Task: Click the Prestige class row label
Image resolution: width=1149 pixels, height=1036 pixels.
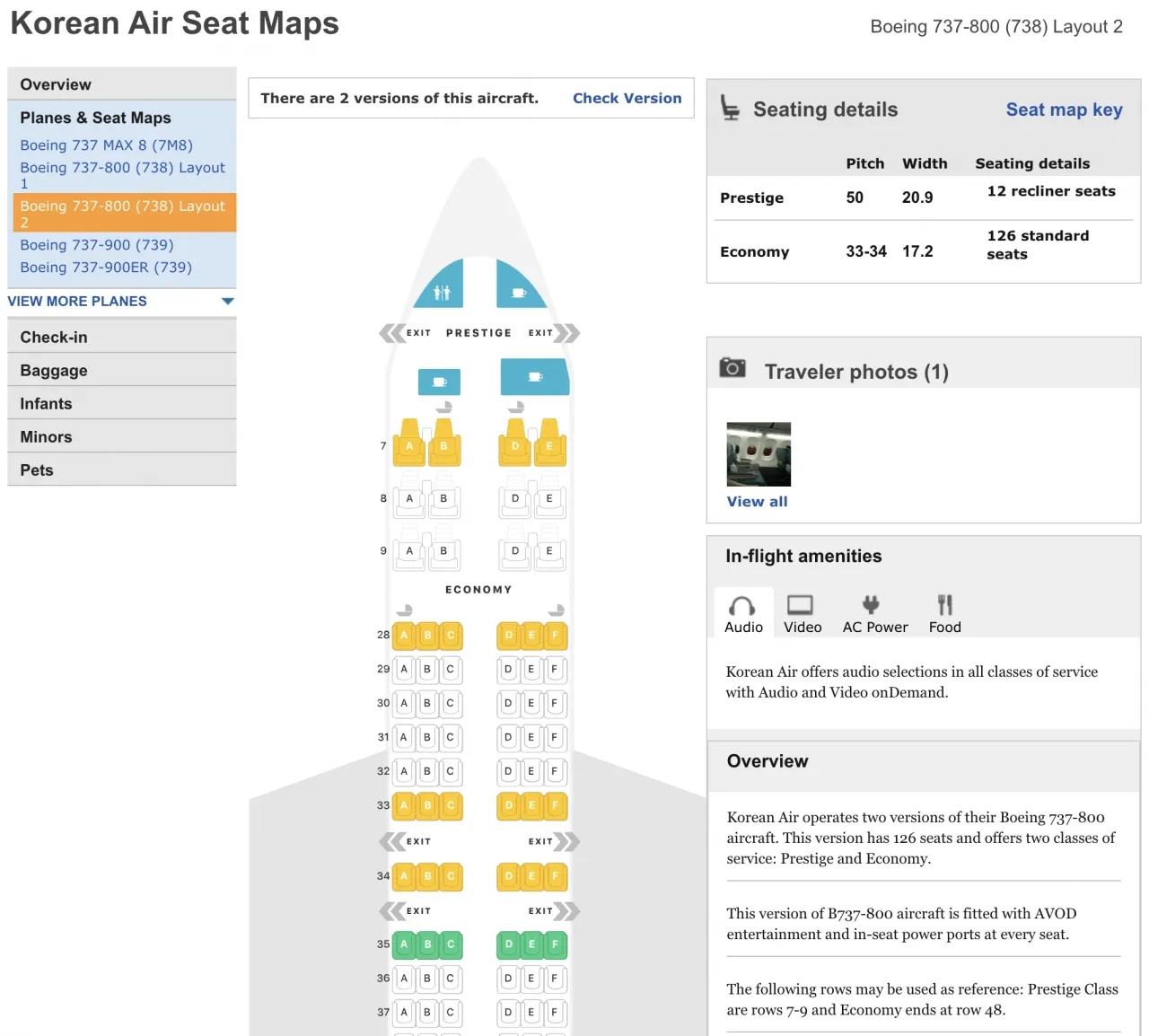Action: click(751, 198)
